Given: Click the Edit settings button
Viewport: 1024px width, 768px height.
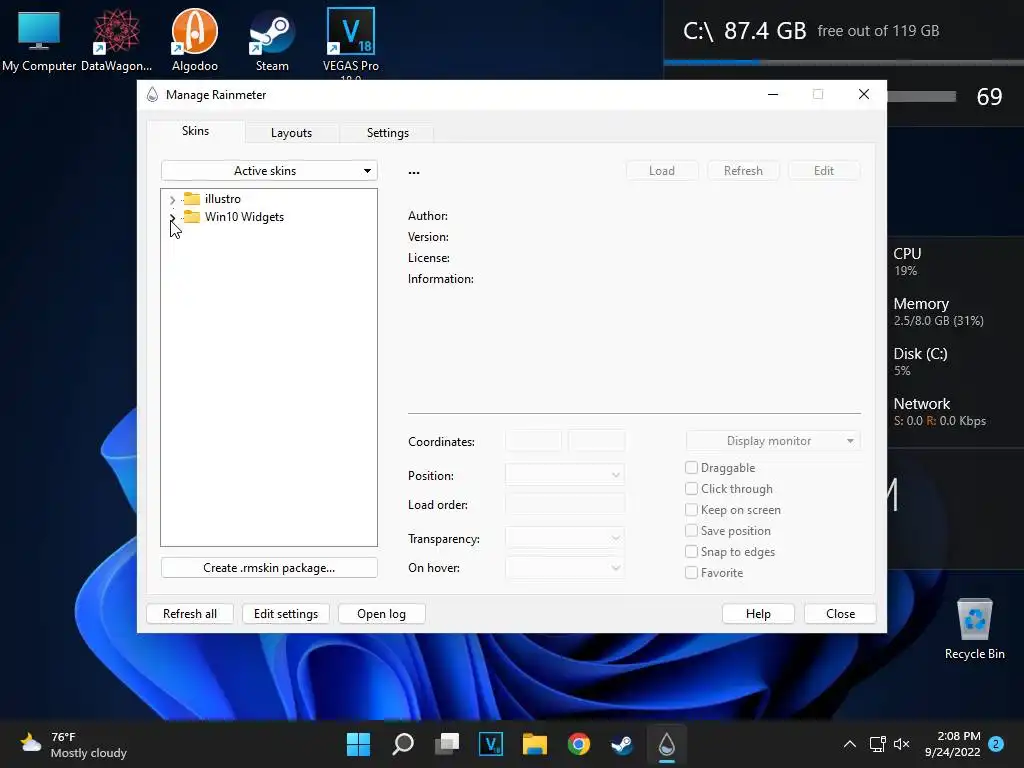Looking at the screenshot, I should [285, 613].
